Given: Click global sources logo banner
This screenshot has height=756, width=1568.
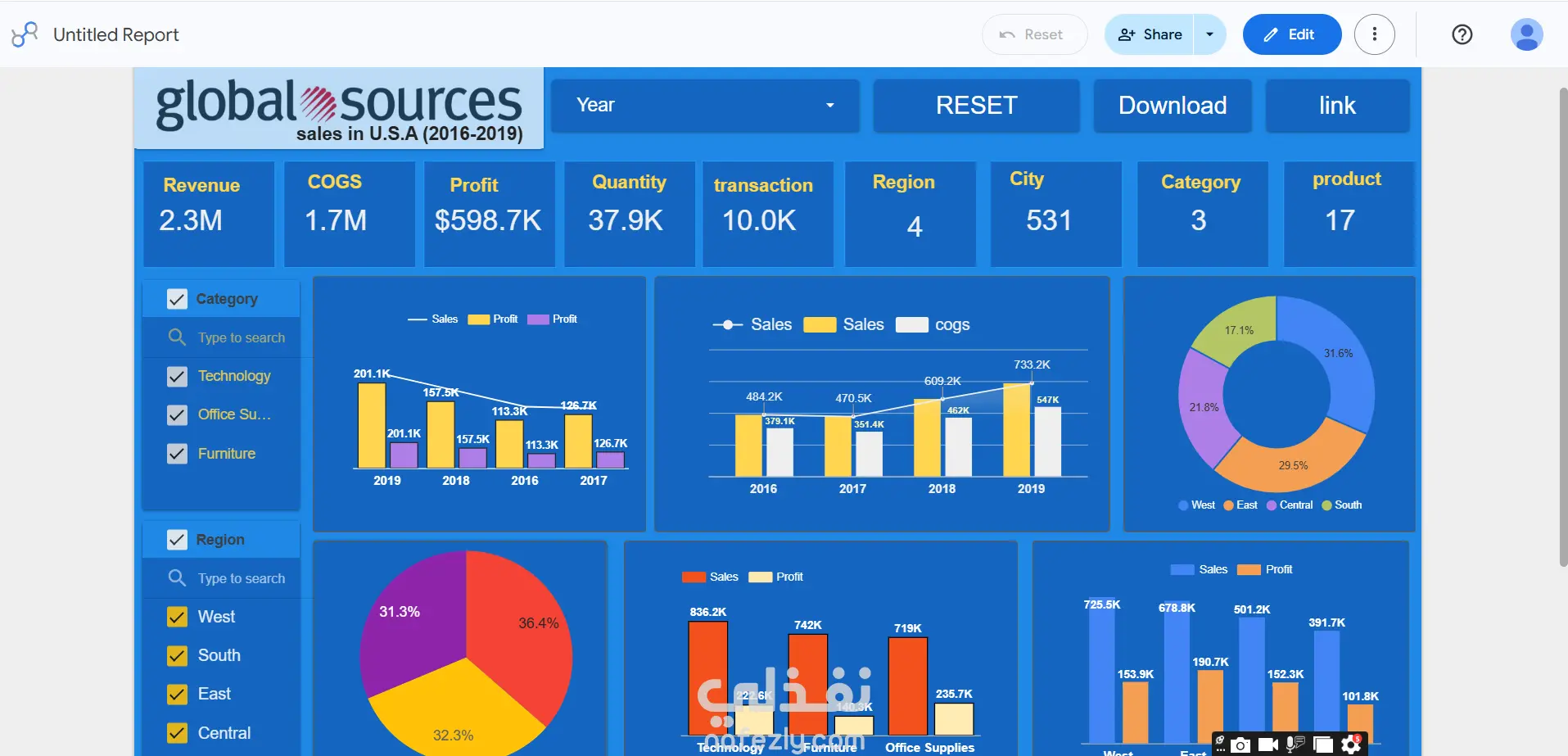Looking at the screenshot, I should [338, 108].
